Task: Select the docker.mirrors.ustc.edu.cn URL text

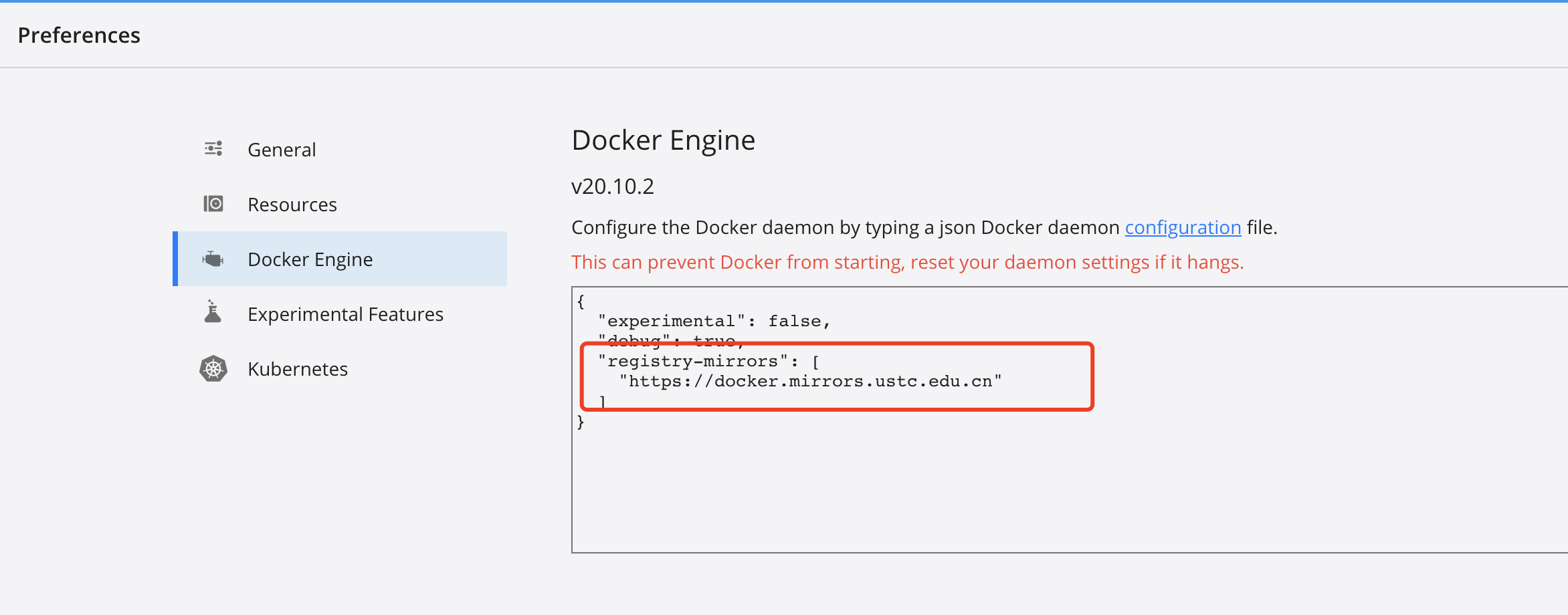Action: point(811,381)
